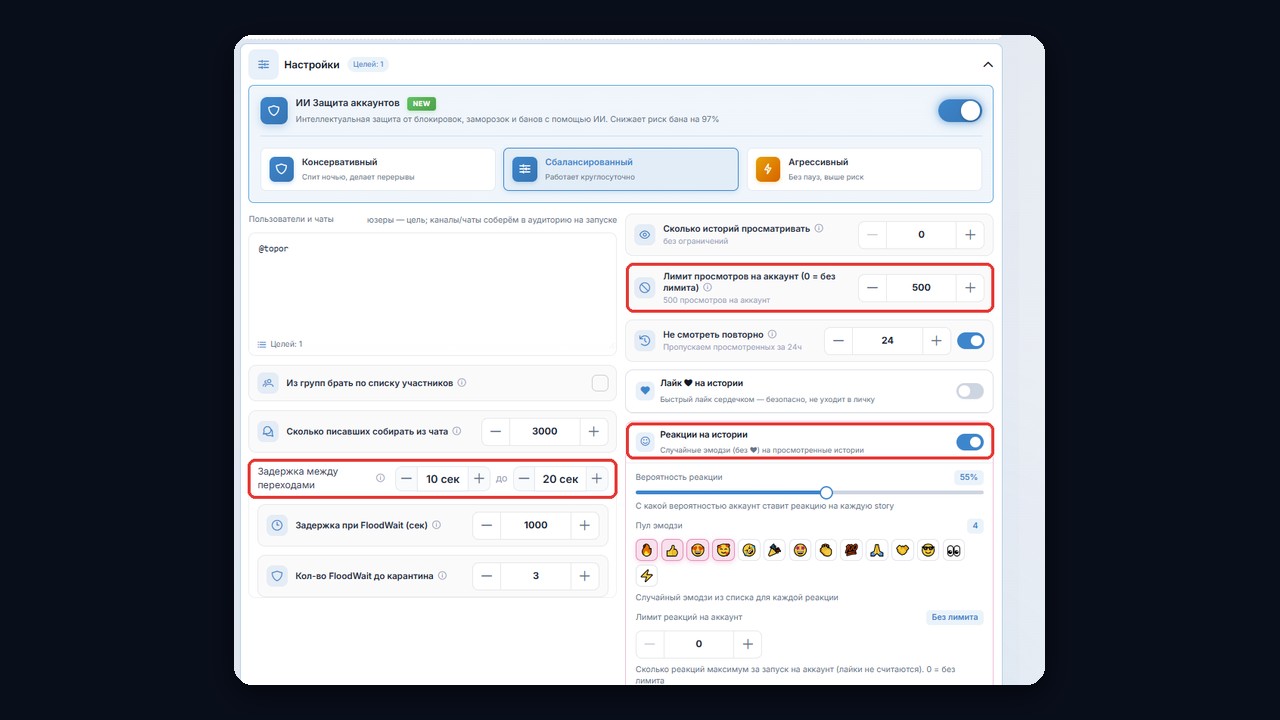
Task: Collapse the Настройки section chevron
Action: (988, 65)
